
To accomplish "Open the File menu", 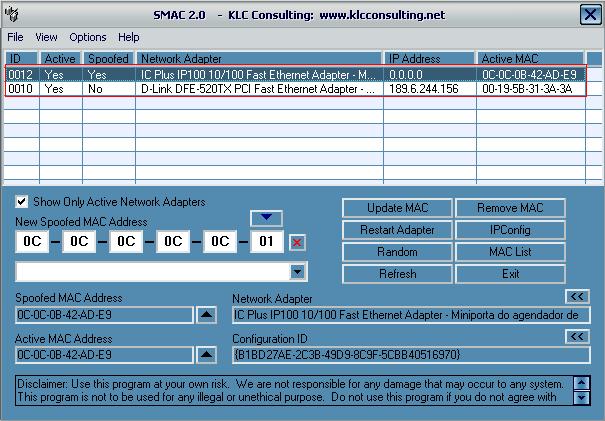I will (15, 37).
